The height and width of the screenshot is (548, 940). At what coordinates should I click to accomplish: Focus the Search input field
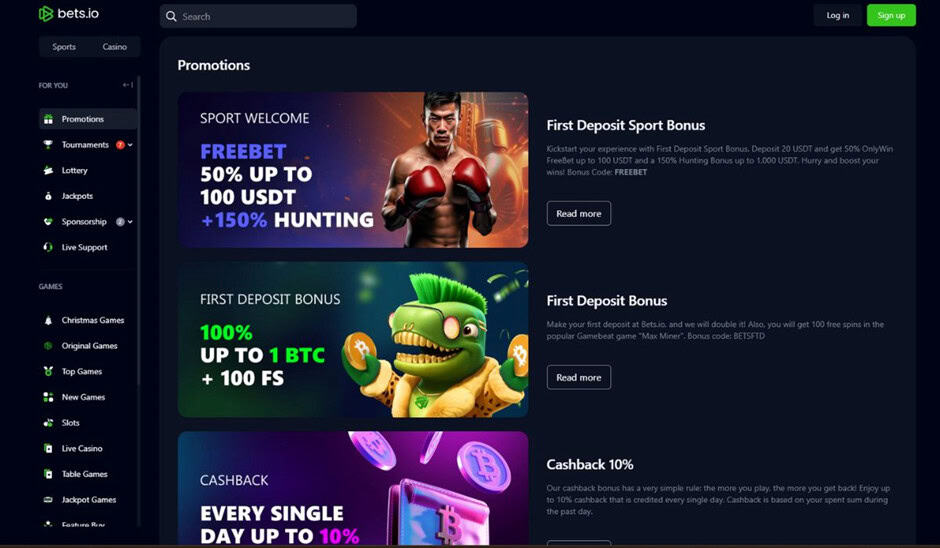click(258, 16)
